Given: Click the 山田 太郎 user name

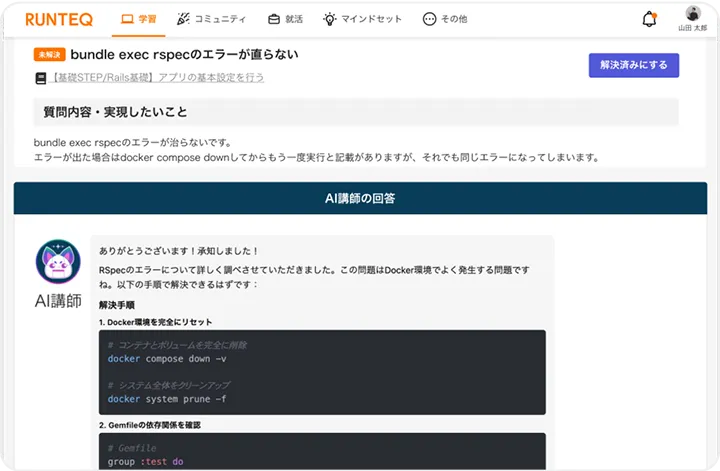Looking at the screenshot, I should (x=692, y=28).
